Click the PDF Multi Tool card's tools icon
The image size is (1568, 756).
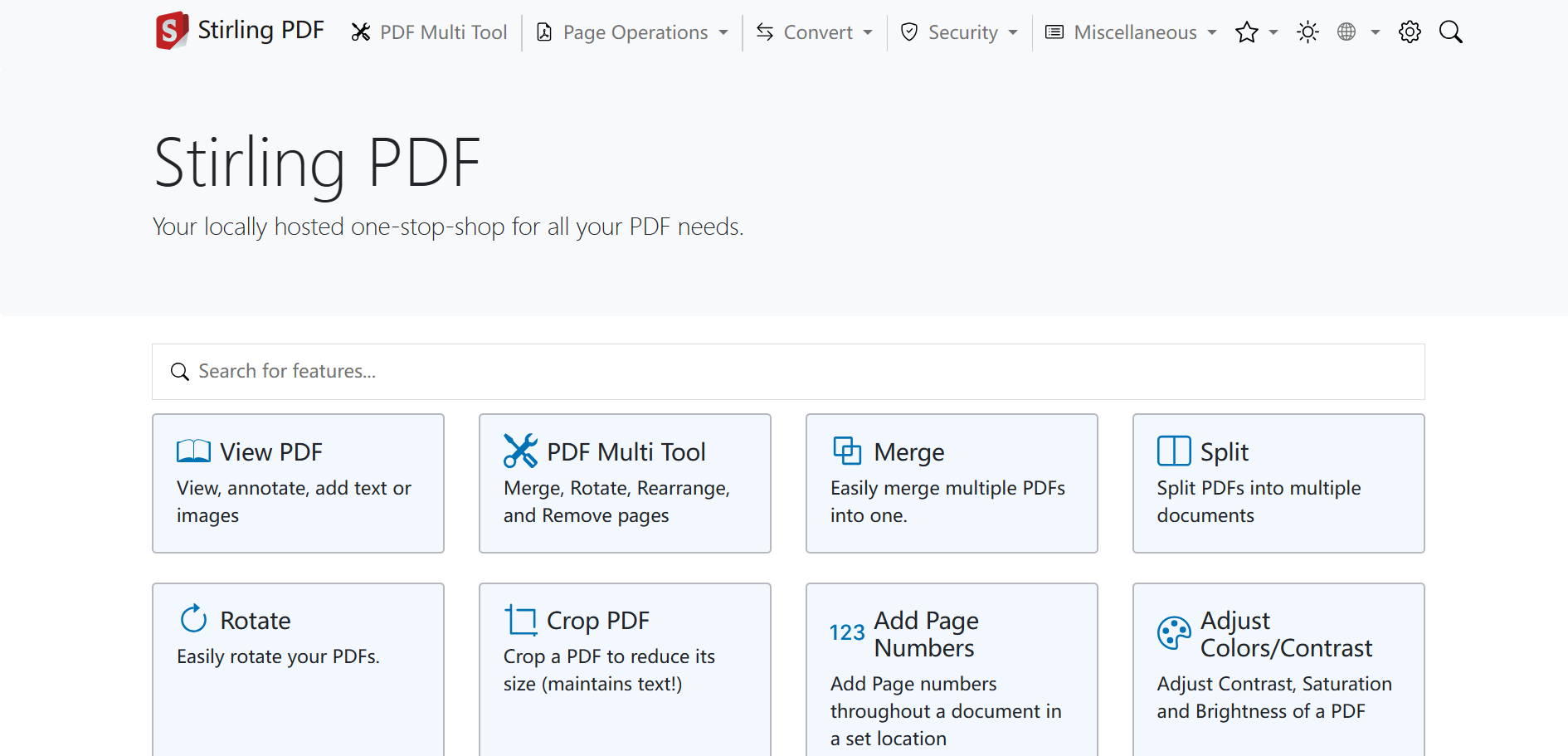click(520, 451)
